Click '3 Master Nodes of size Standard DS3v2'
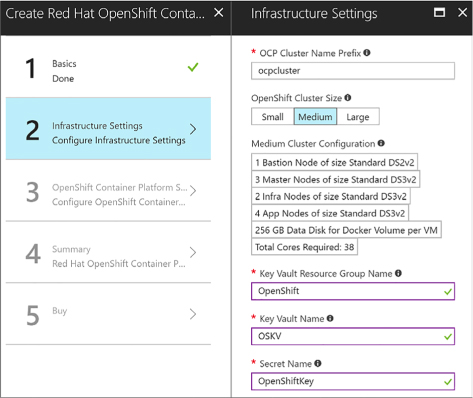The image size is (473, 398). tap(335, 179)
